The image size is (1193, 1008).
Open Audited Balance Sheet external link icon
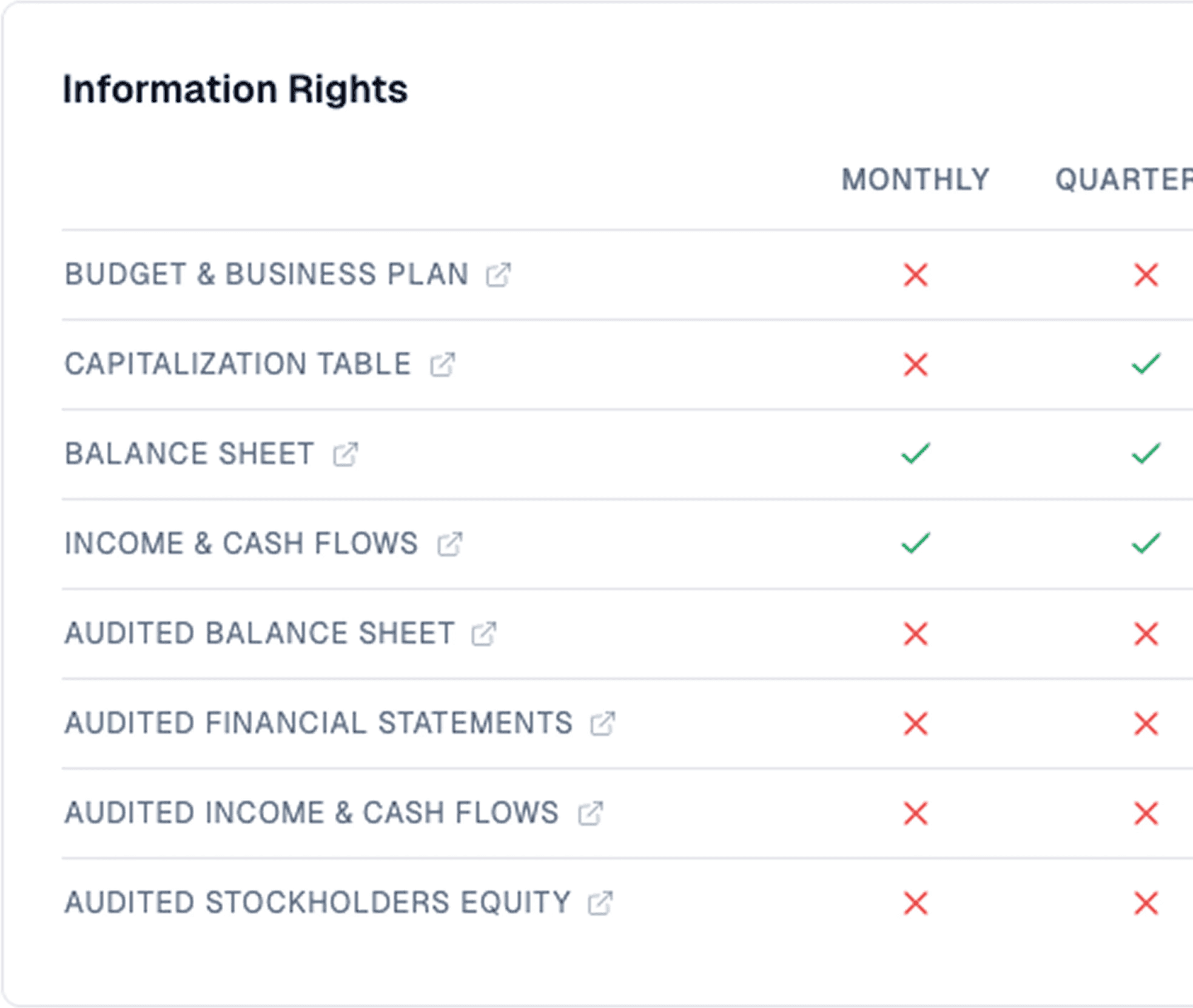point(483,634)
